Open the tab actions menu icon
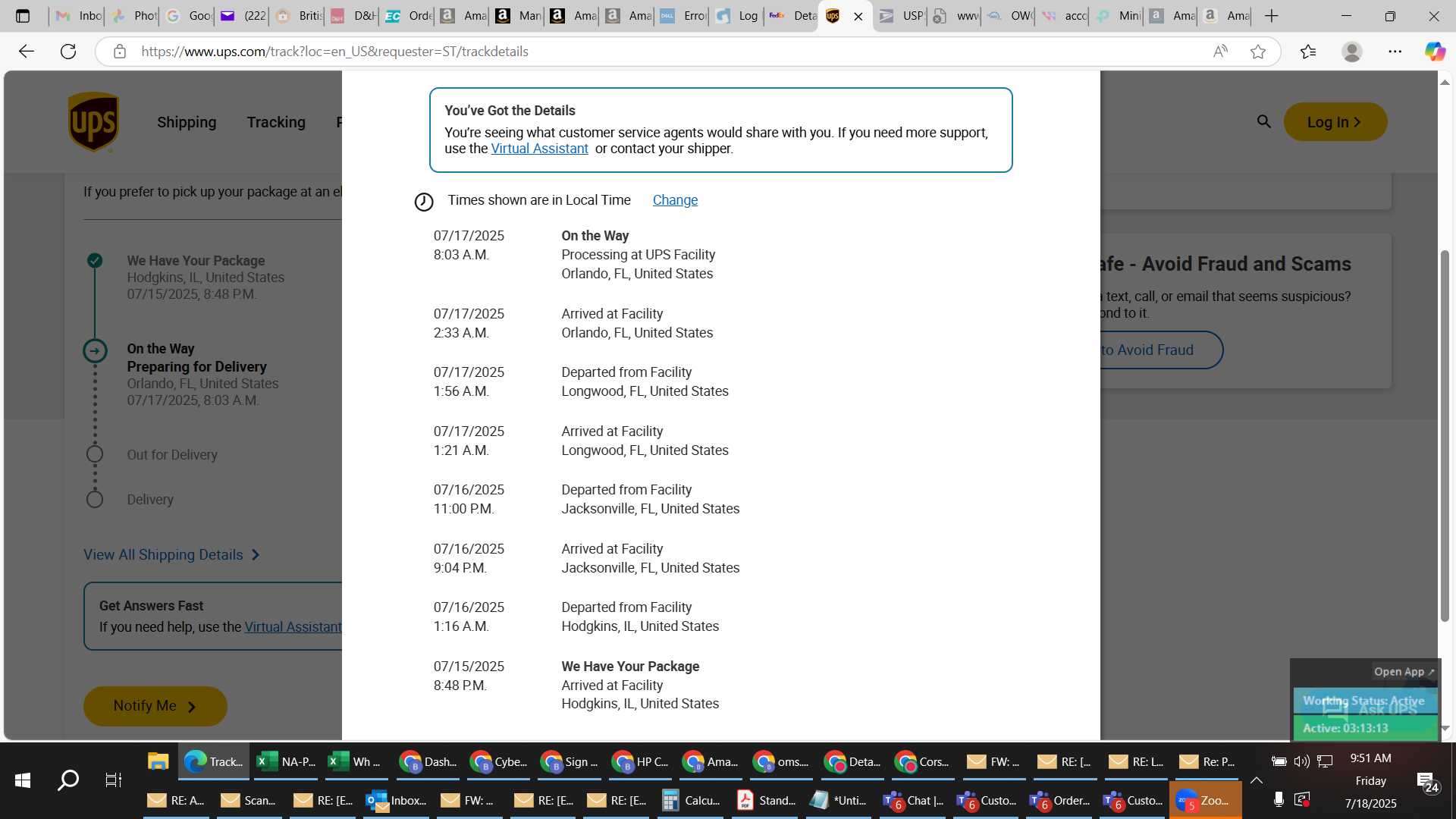This screenshot has height=819, width=1456. click(x=23, y=16)
